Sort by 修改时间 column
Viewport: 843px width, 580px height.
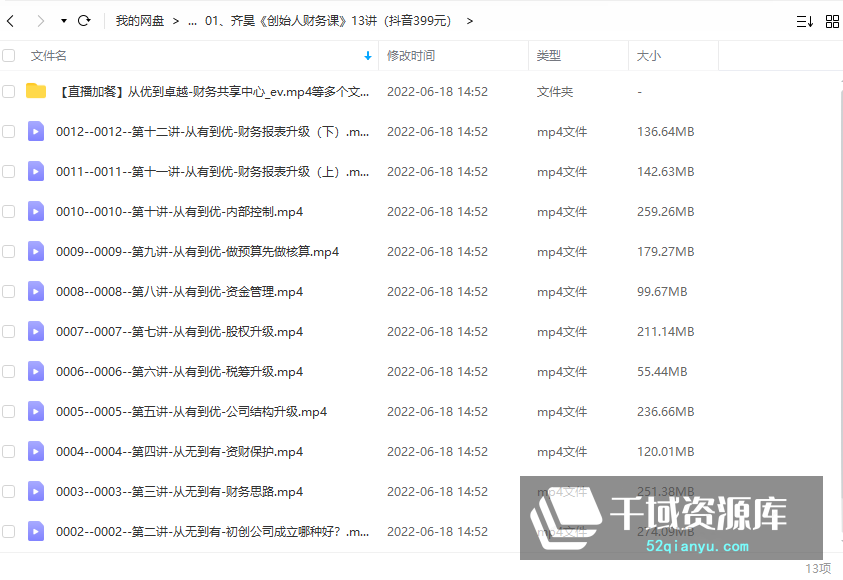pos(411,55)
